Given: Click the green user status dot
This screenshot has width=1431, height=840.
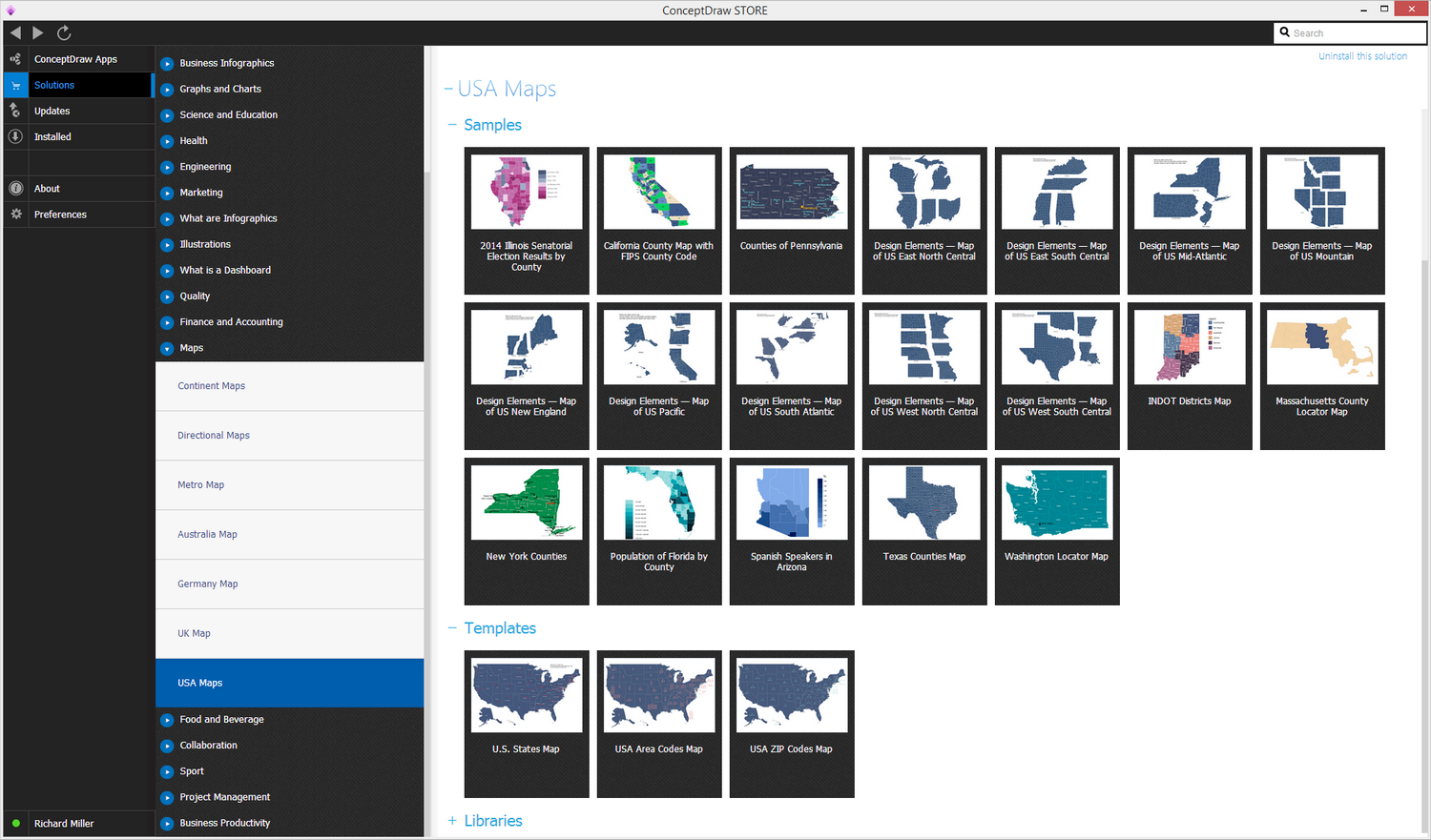Looking at the screenshot, I should [16, 824].
